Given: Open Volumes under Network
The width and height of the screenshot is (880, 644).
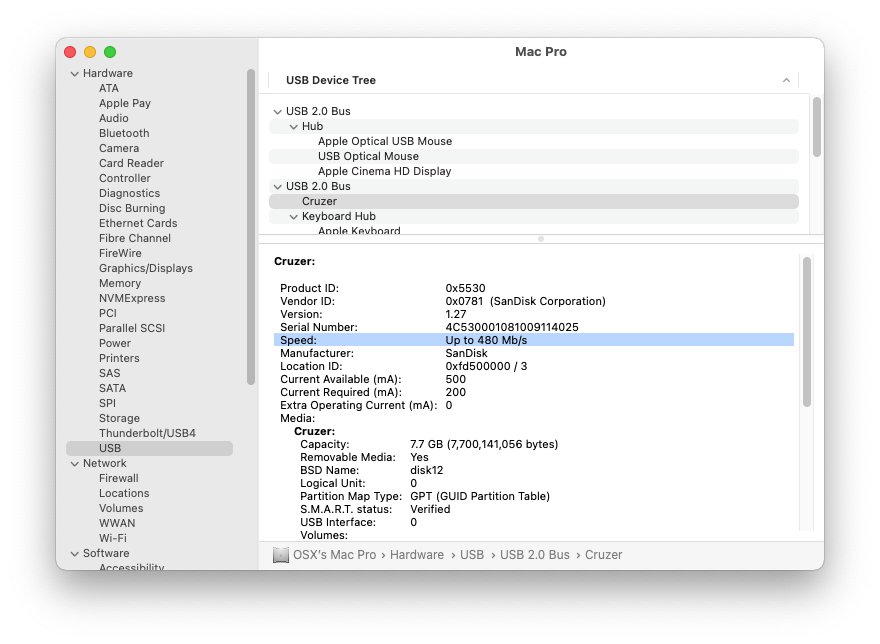Looking at the screenshot, I should 121,508.
